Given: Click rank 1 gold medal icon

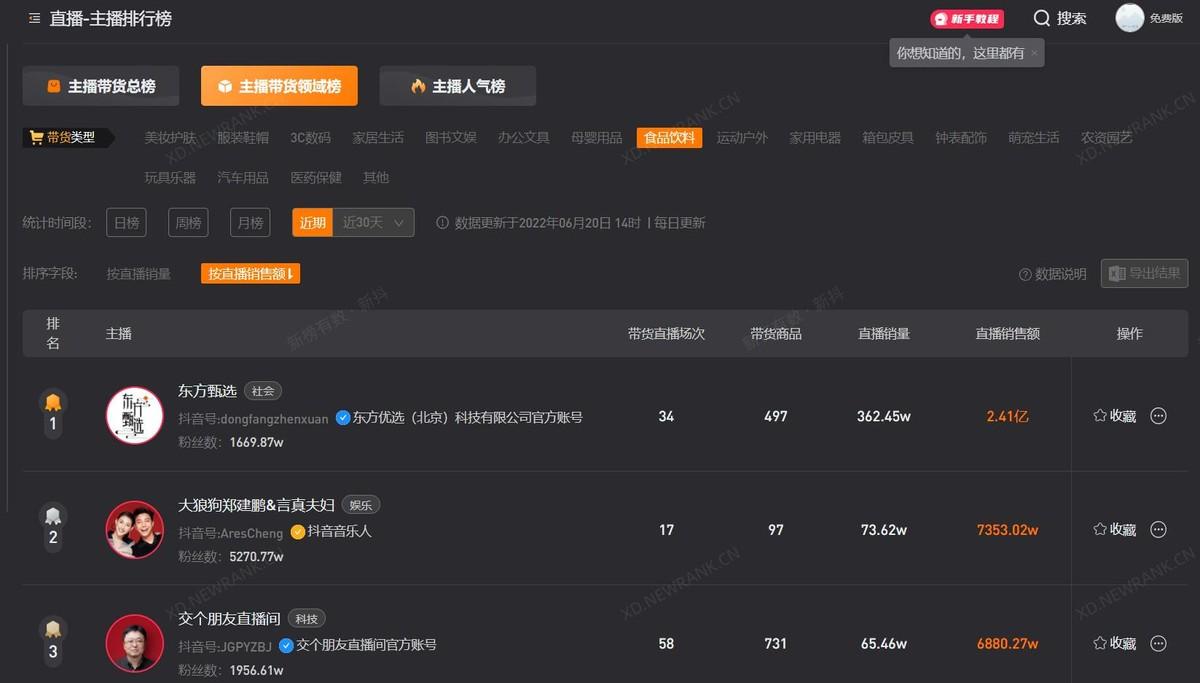Looking at the screenshot, I should (x=53, y=403).
